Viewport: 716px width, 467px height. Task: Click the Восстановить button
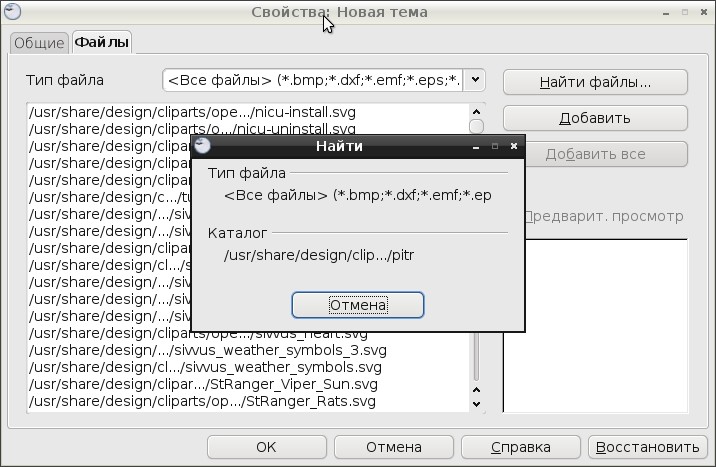[x=648, y=447]
